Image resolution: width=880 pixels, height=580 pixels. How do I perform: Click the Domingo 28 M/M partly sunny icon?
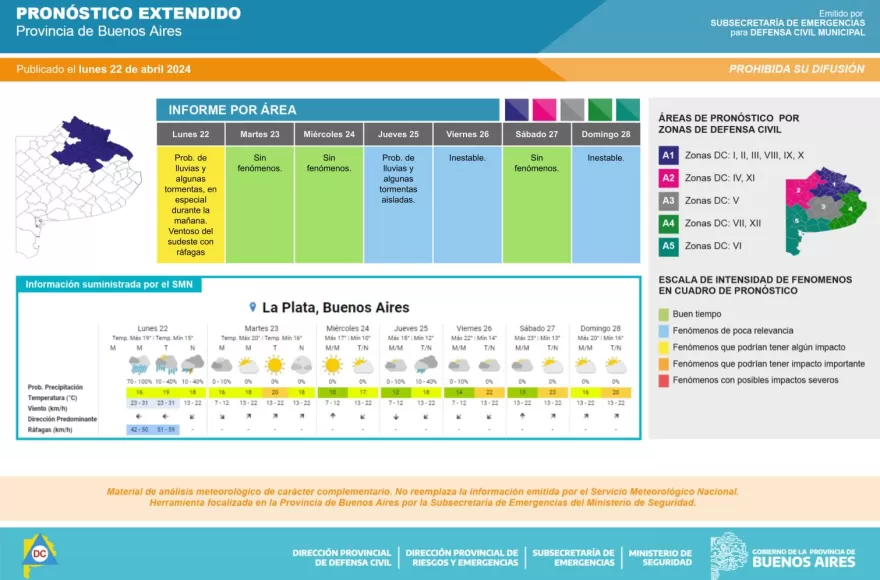[585, 366]
